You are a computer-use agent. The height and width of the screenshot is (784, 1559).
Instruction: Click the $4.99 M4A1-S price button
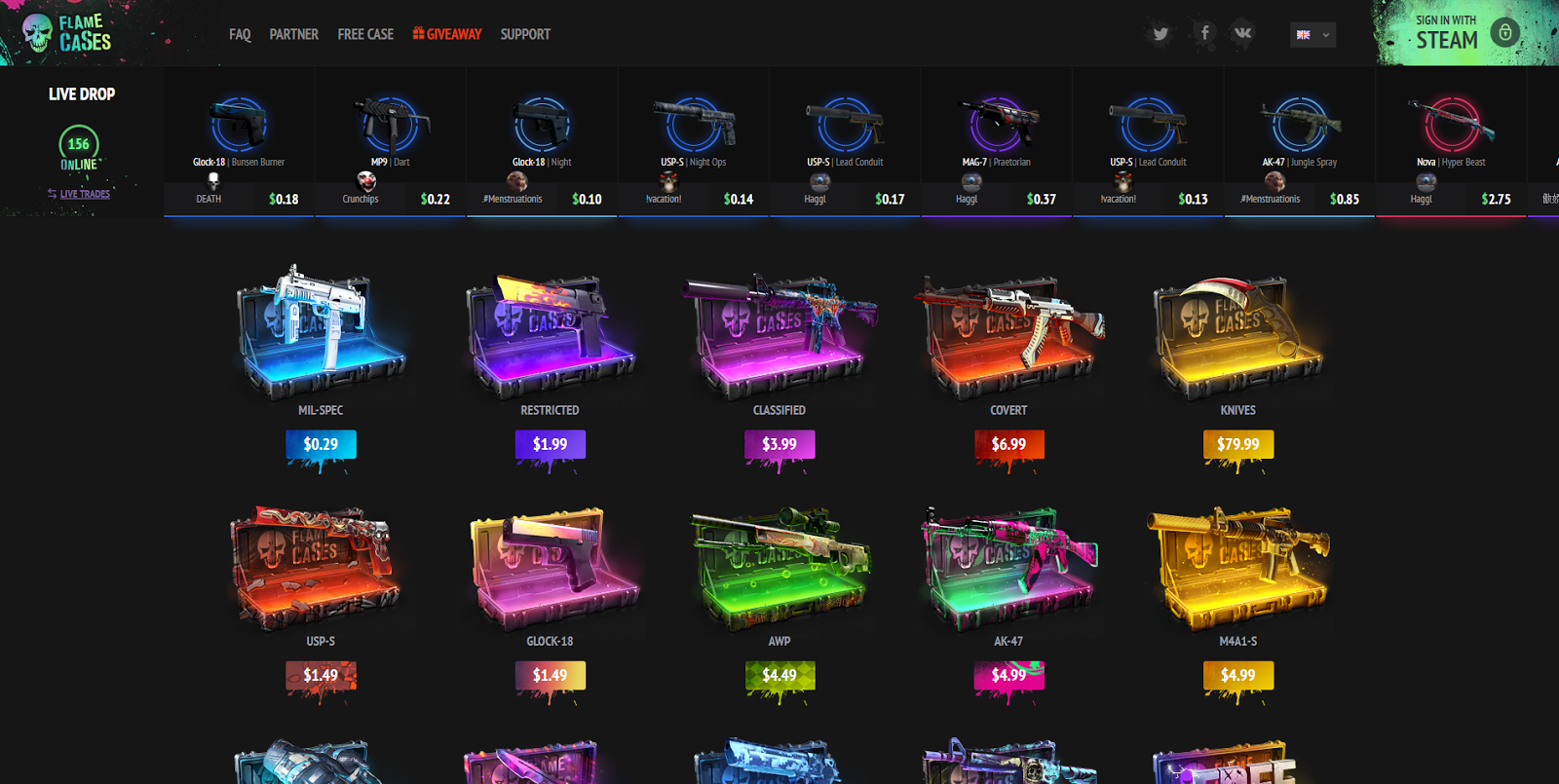click(x=1238, y=675)
